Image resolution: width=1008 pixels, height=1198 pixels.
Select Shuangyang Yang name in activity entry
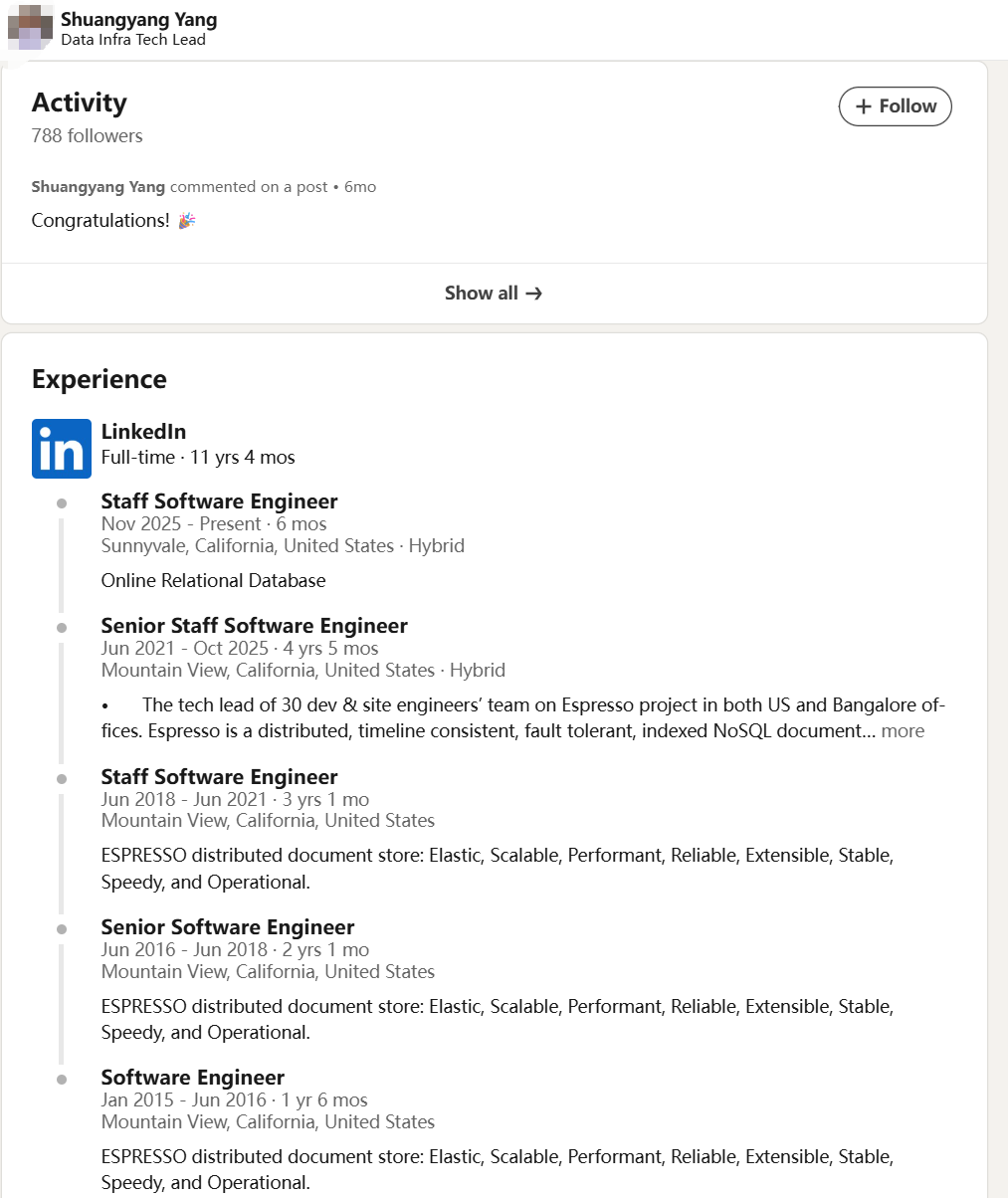(x=99, y=187)
